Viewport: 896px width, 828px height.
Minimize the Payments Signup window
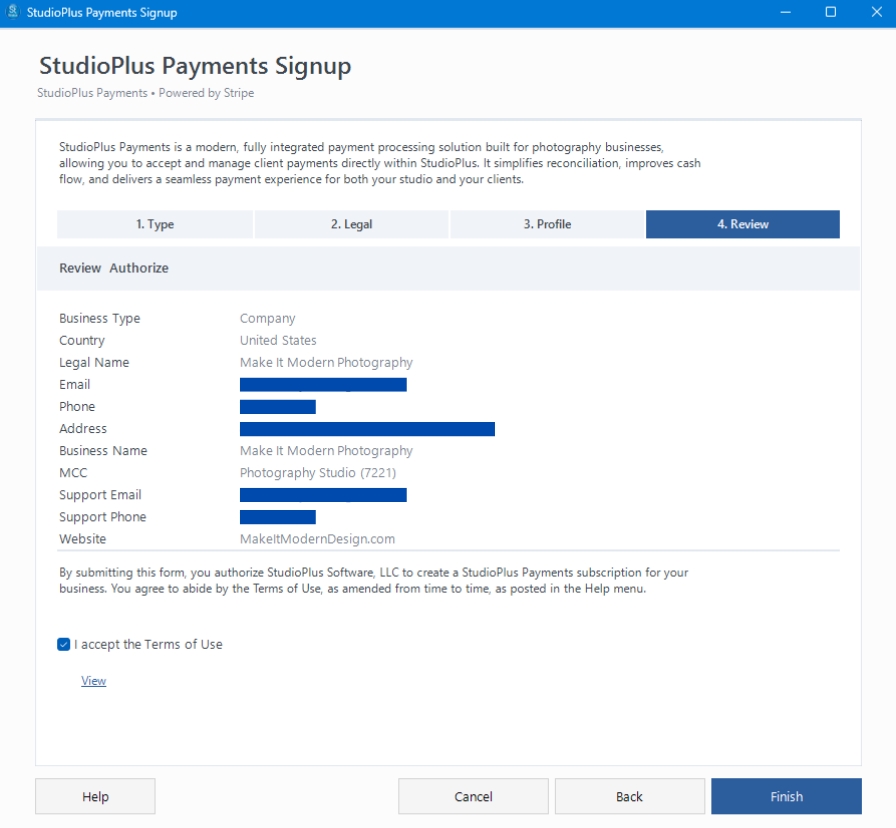click(x=786, y=13)
